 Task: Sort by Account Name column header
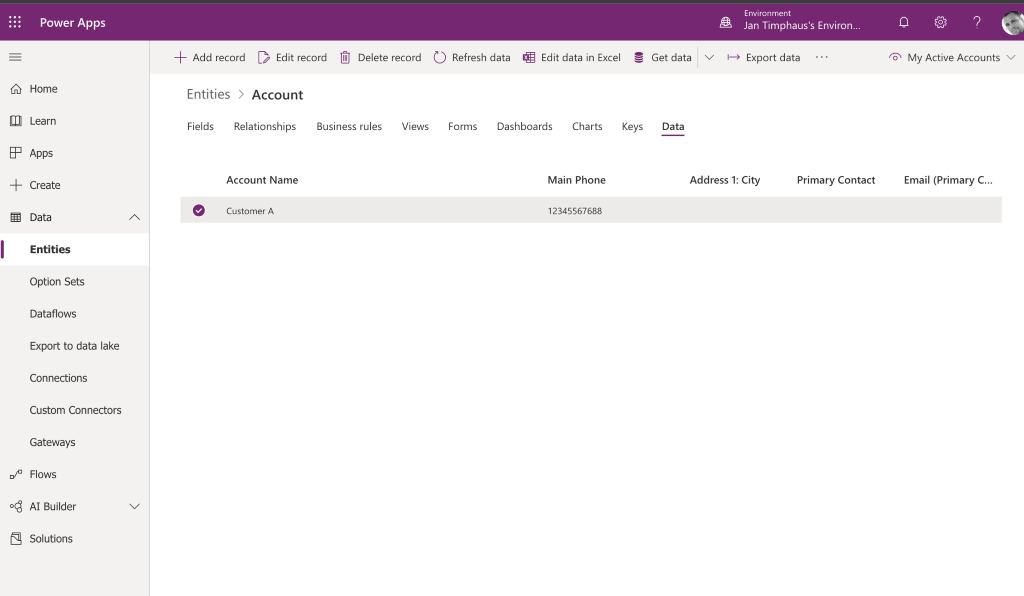pos(262,180)
